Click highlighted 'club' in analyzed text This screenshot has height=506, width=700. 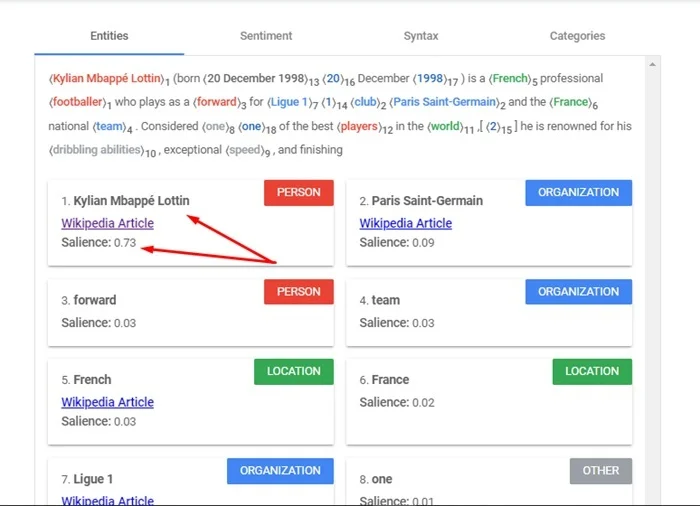click(366, 102)
